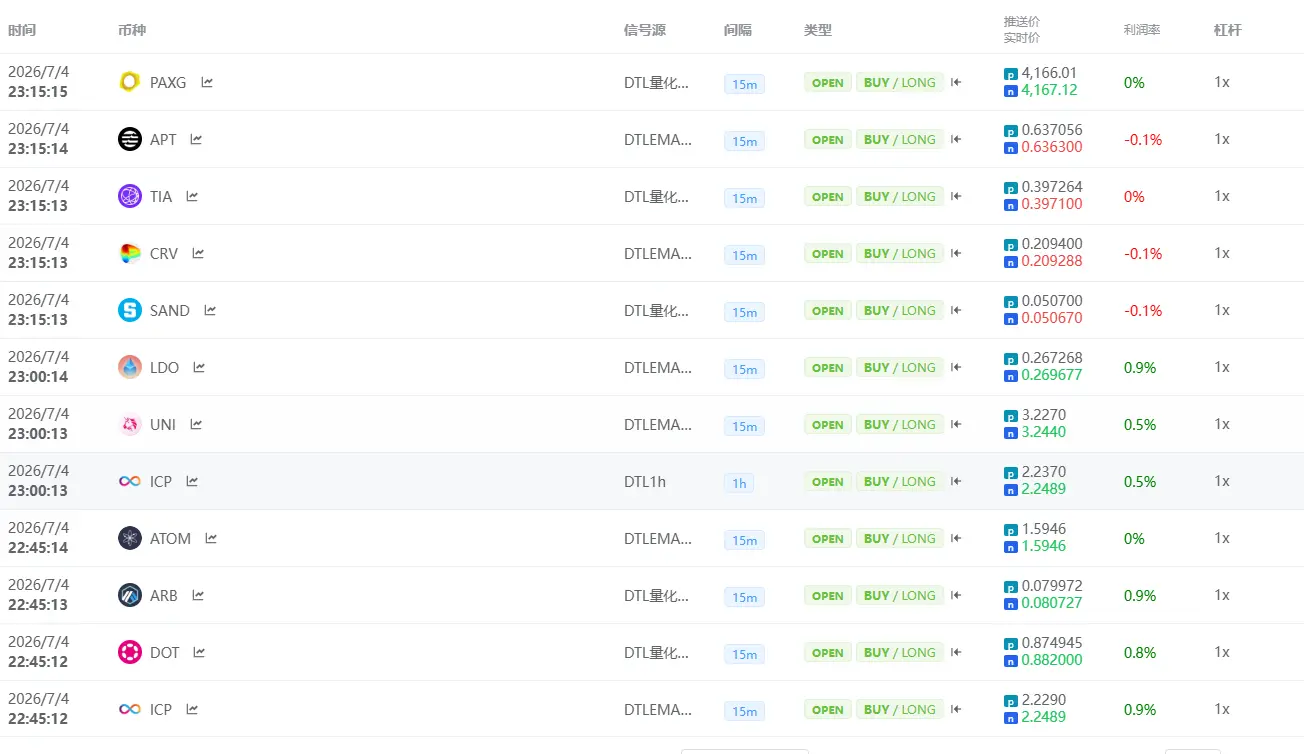Click the ATOM coin logo
Viewport: 1304px width, 754px height.
pyautogui.click(x=130, y=538)
